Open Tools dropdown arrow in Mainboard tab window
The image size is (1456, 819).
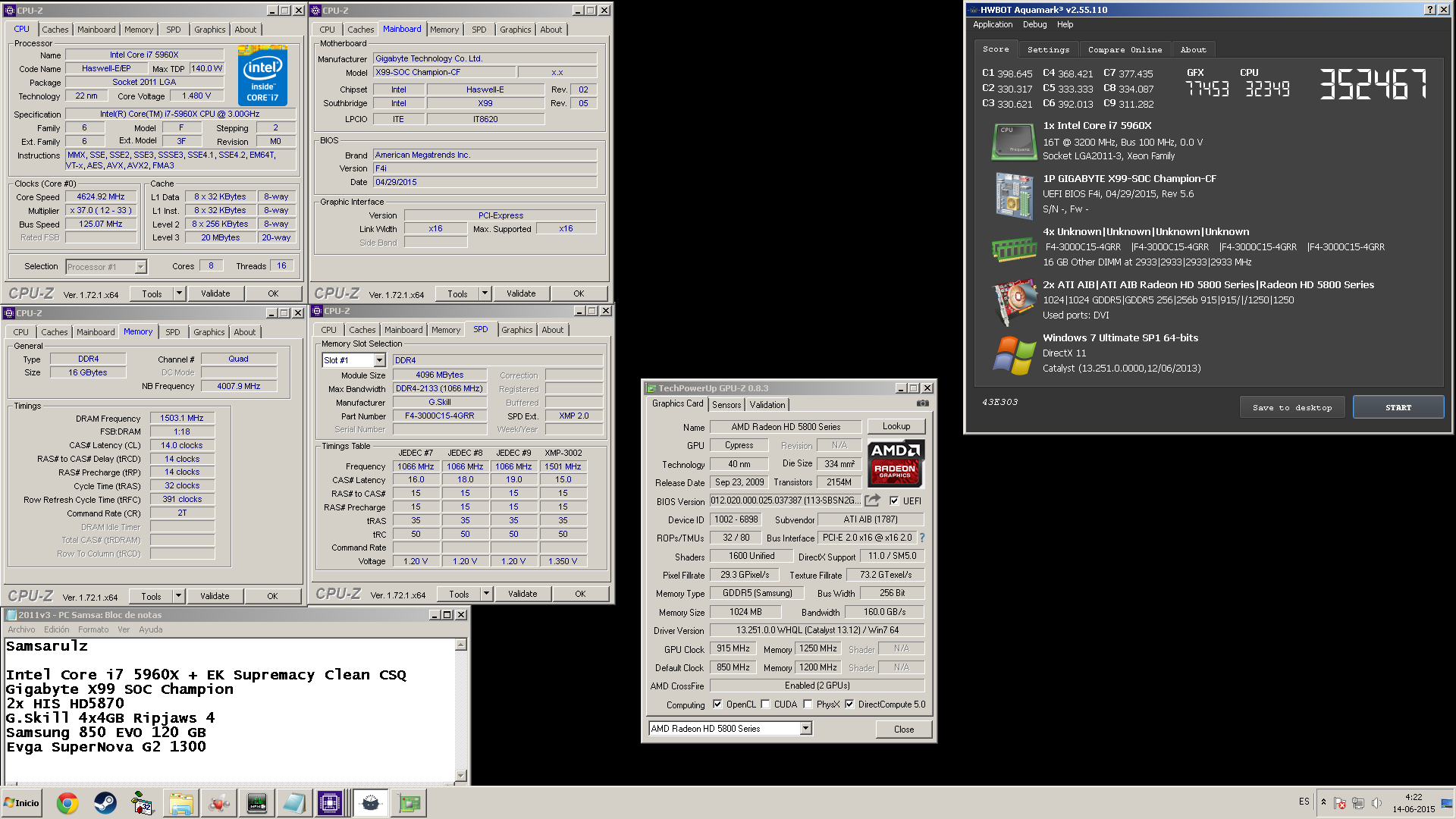485,293
